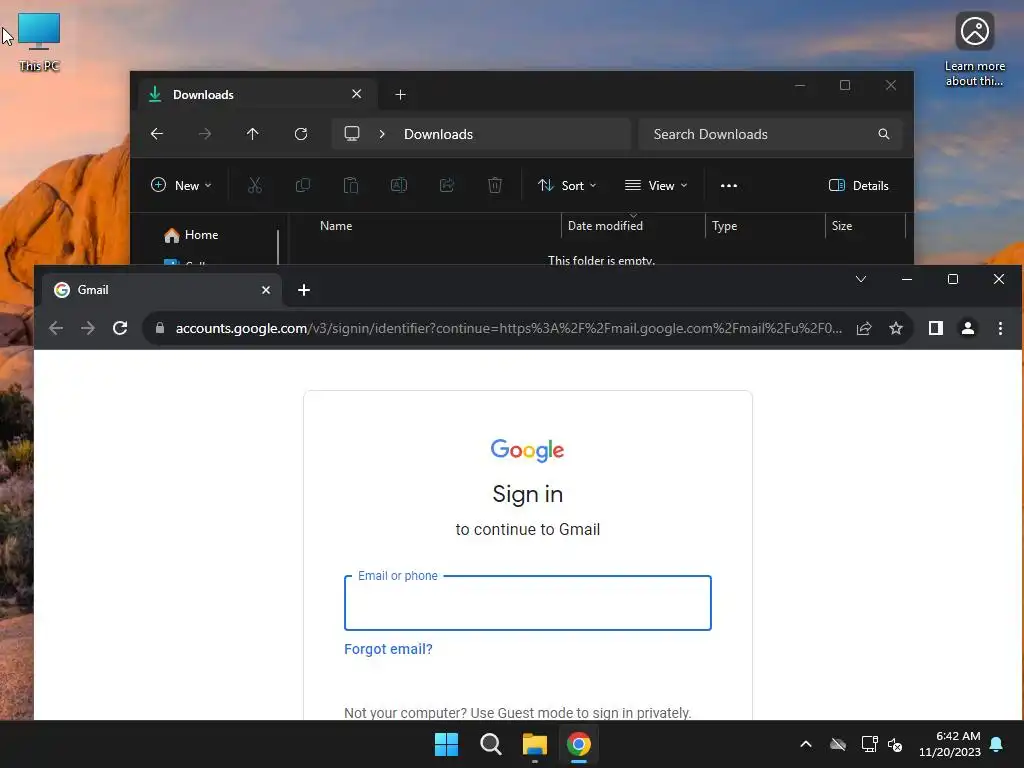Click the share page icon in Chrome omnibox

tap(864, 328)
